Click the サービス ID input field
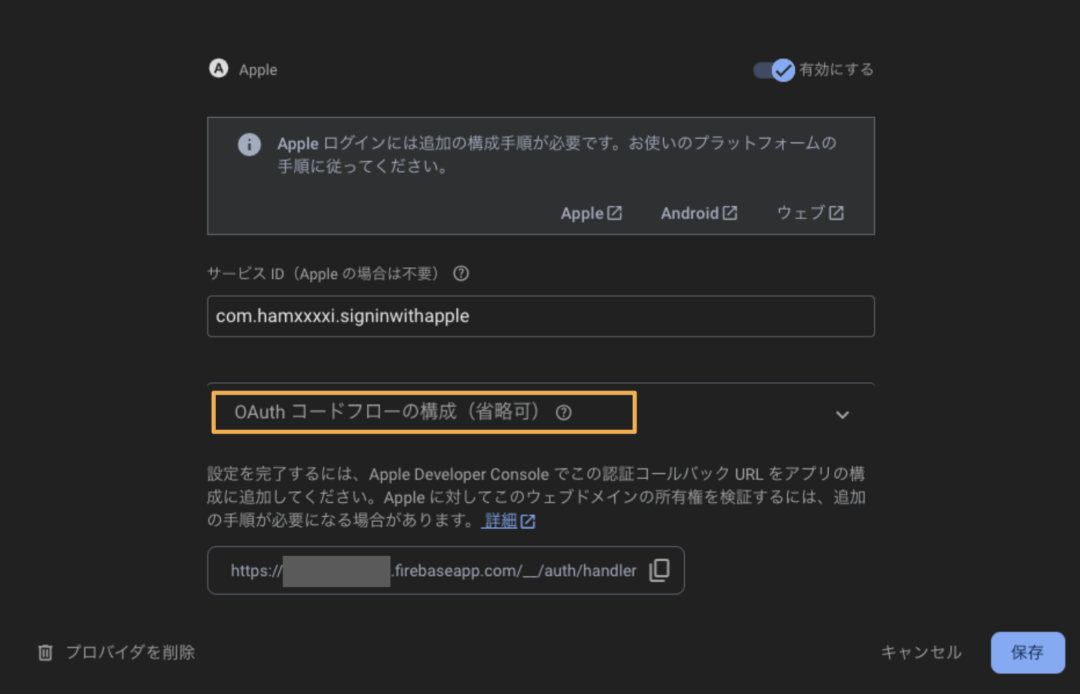The height and width of the screenshot is (694, 1080). click(541, 316)
